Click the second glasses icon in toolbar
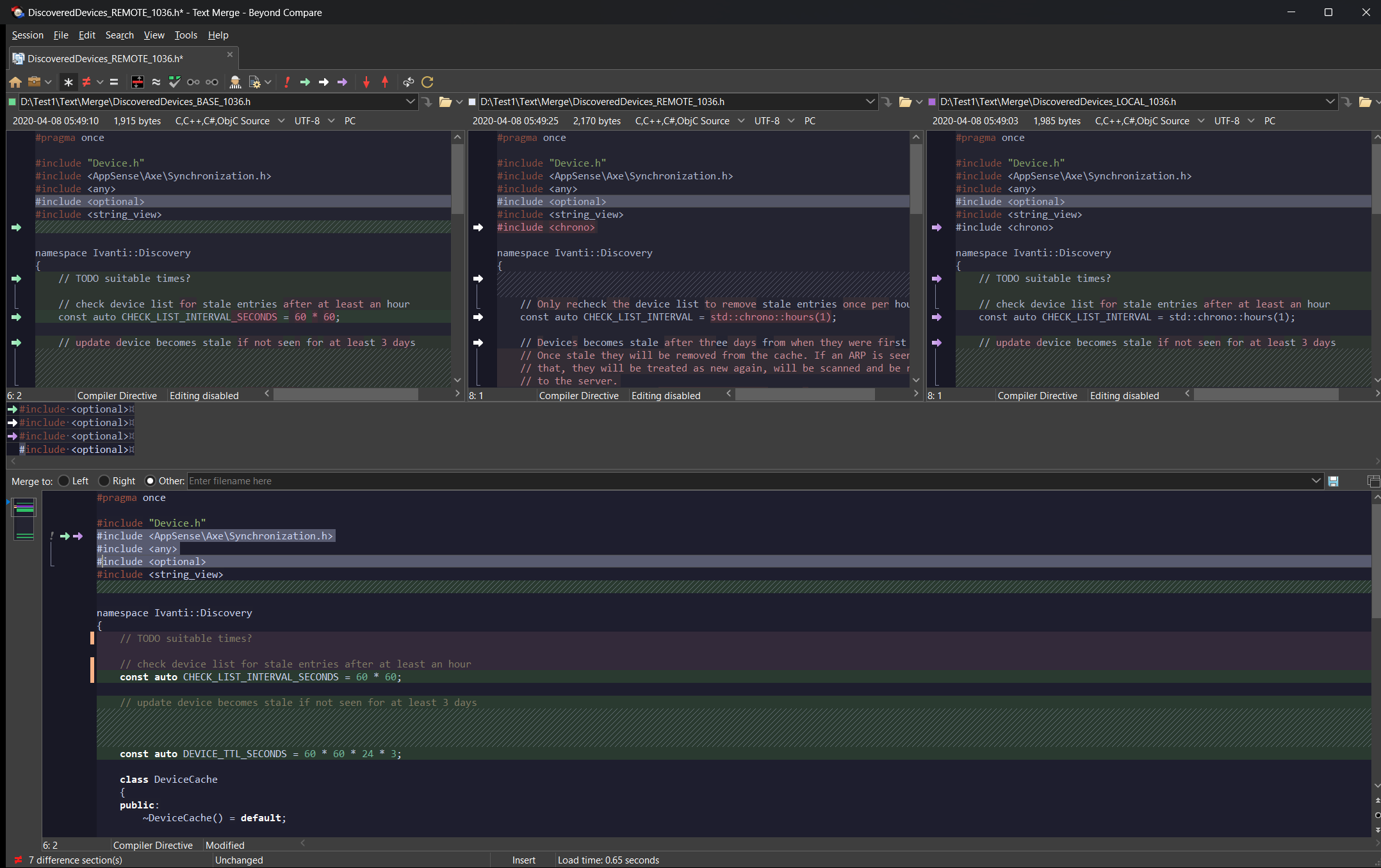Viewport: 1381px width, 868px height. [212, 82]
